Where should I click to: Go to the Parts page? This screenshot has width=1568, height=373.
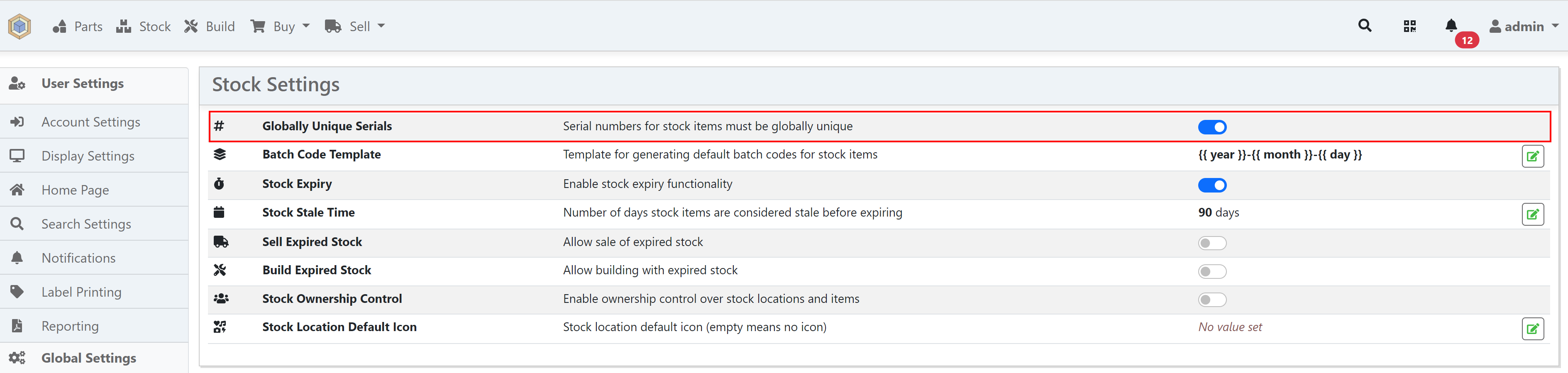(78, 26)
